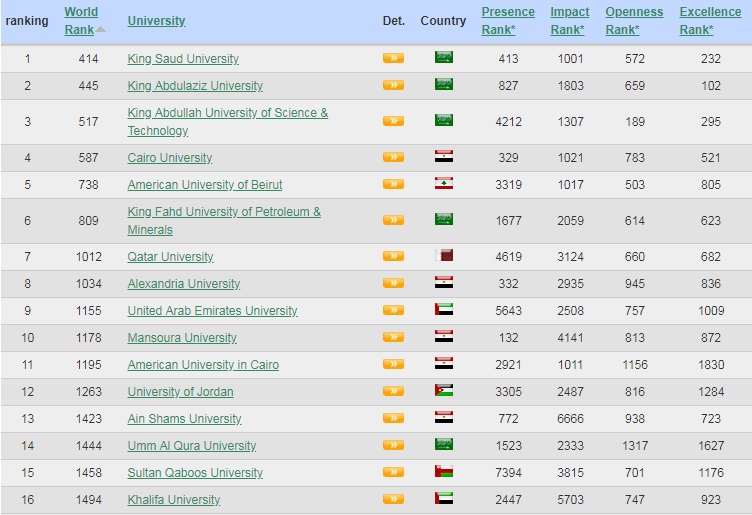Click University column header link

[156, 21]
